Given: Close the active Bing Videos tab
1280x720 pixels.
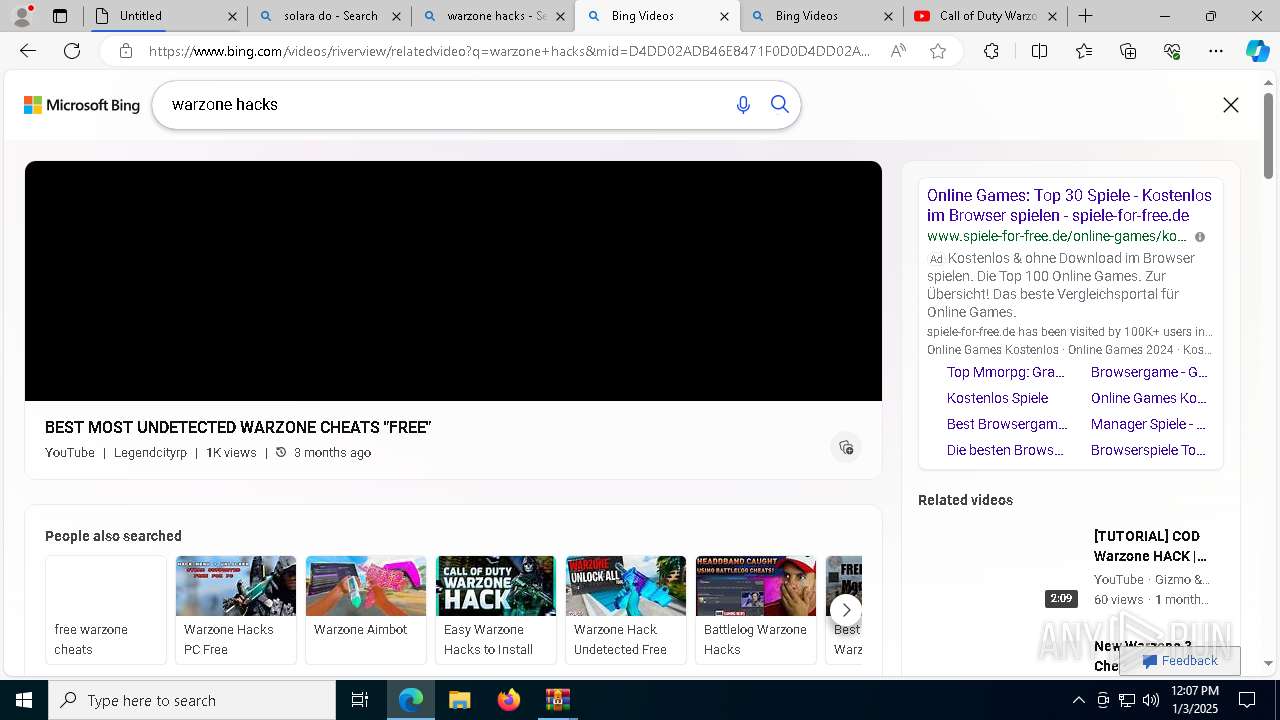Looking at the screenshot, I should (724, 16).
